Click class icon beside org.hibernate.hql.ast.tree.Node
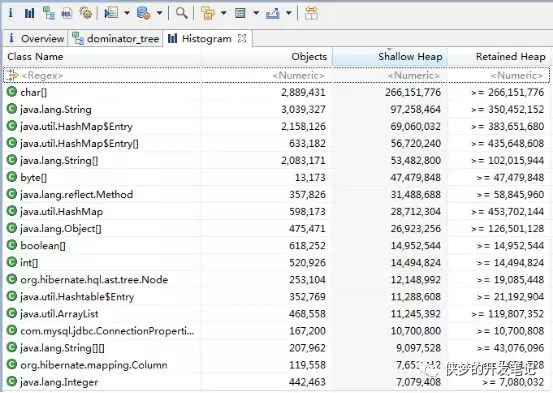This screenshot has height=393, width=553. pyautogui.click(x=12, y=279)
